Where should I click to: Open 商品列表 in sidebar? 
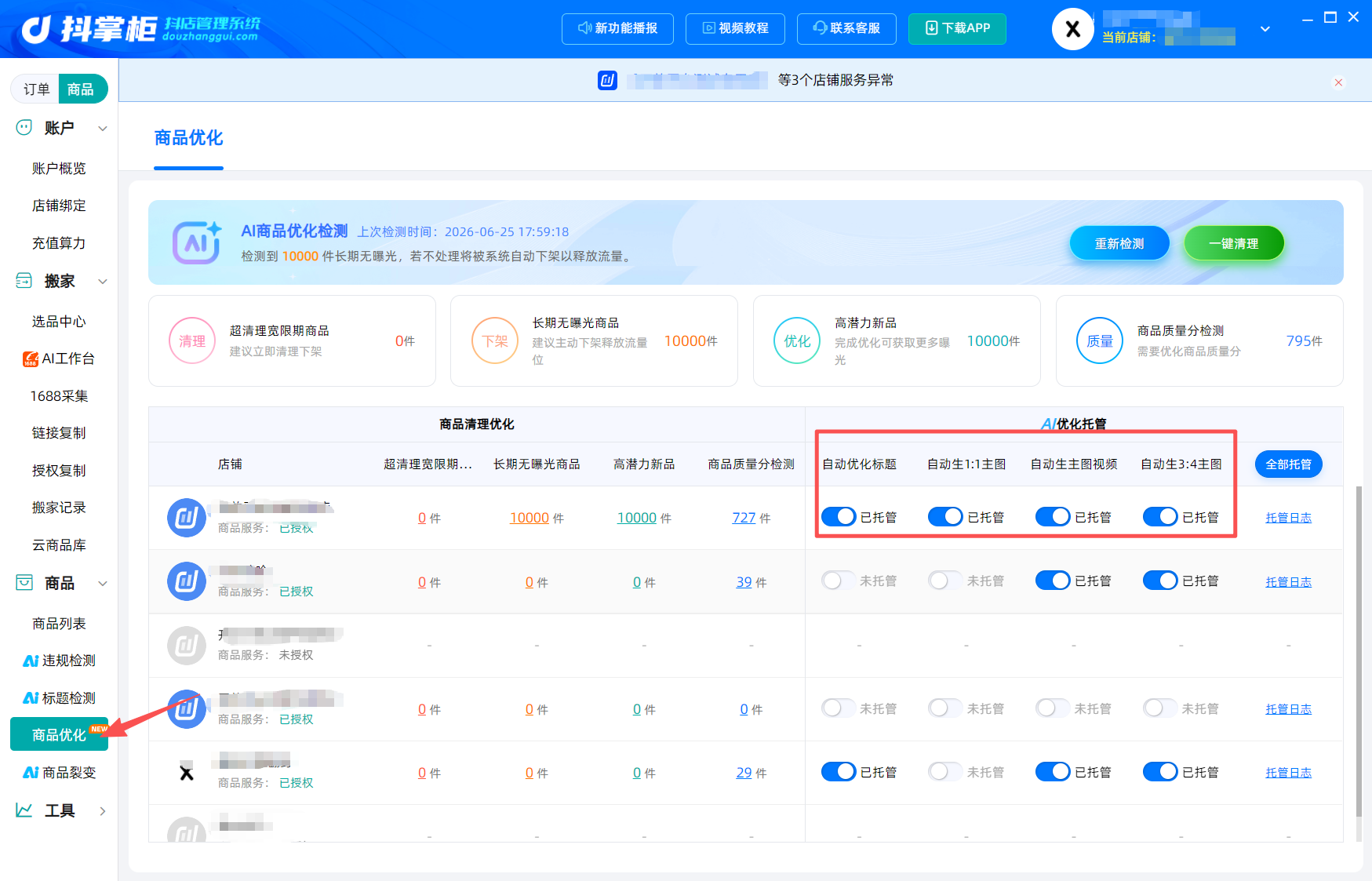[59, 623]
